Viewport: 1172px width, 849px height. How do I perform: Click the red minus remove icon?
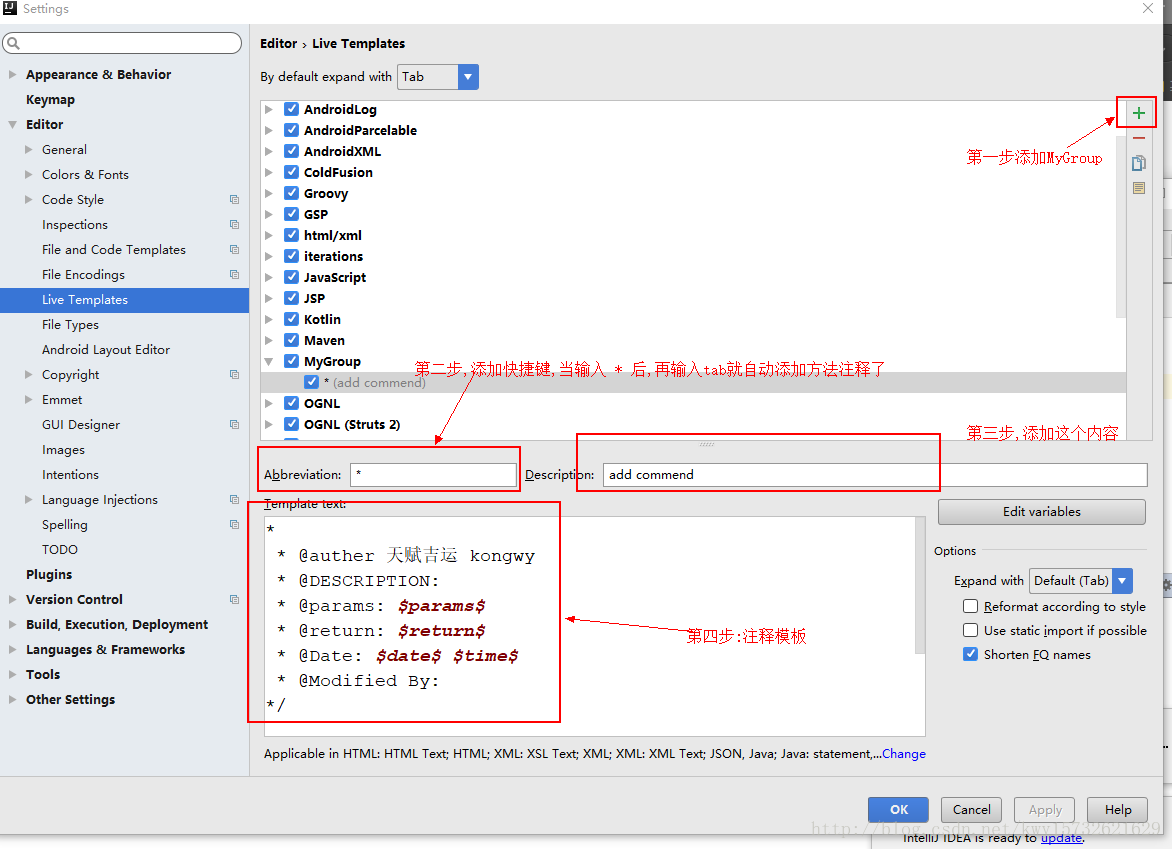pos(1138,138)
